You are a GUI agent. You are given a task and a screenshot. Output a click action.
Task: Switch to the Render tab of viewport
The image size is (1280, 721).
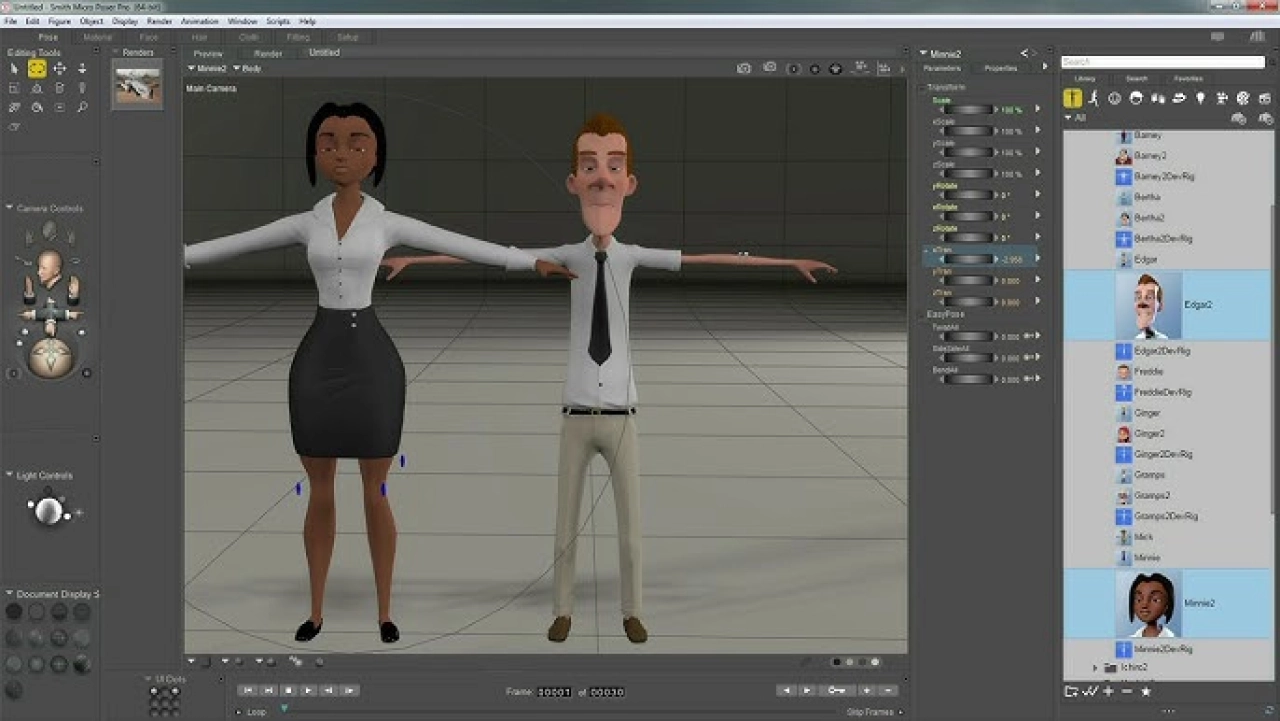(x=268, y=53)
